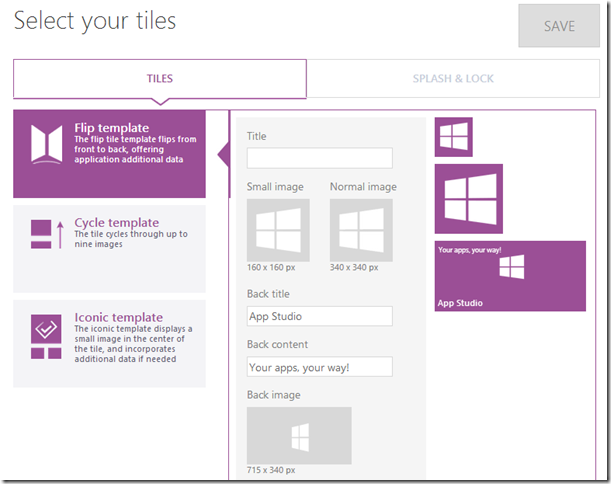Click 'Your apps, your way!' on wide tile
Image resolution: width=611 pixels, height=484 pixels.
pos(470,250)
